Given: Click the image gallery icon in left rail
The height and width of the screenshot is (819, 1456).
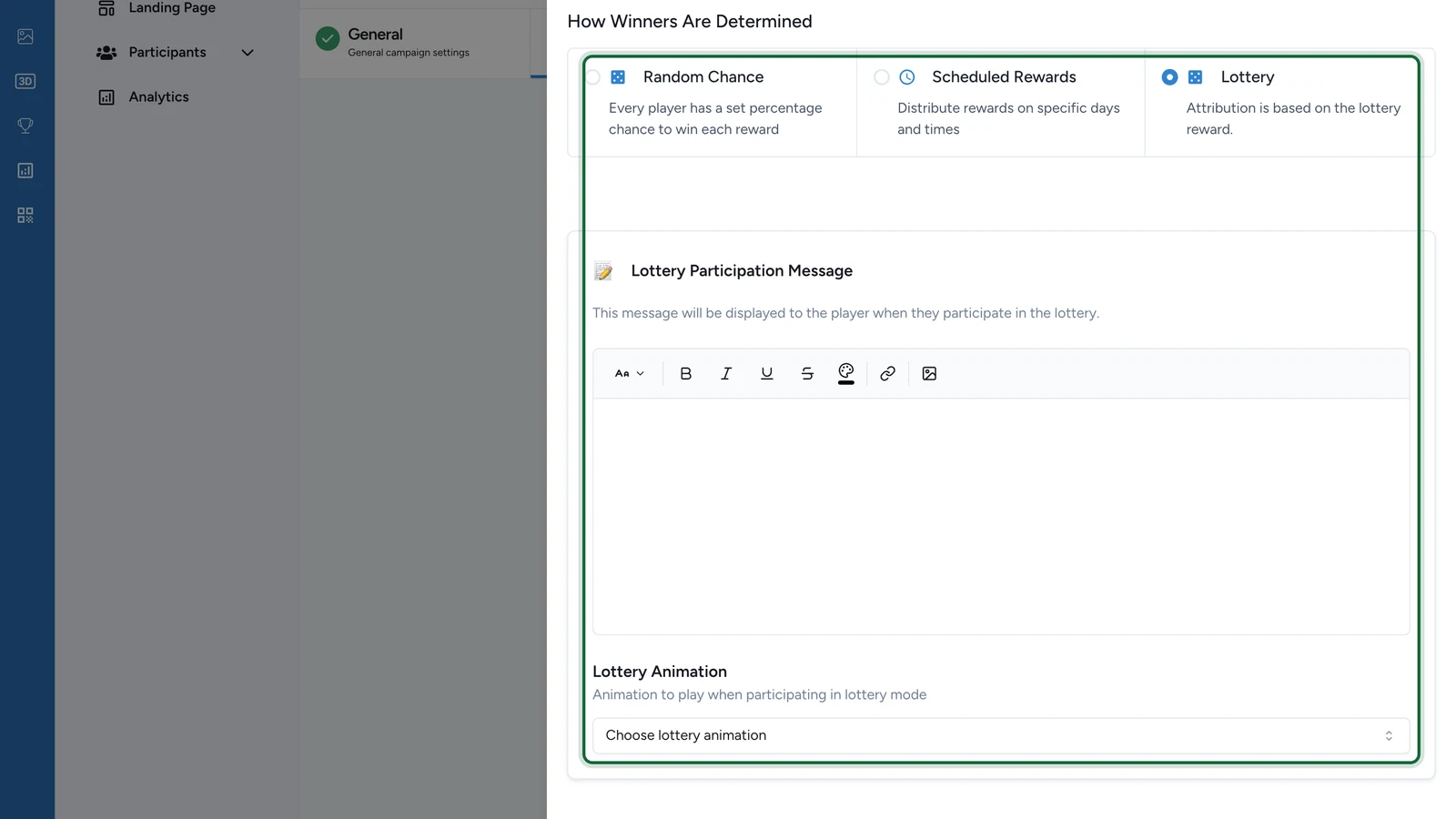Looking at the screenshot, I should pos(25,36).
